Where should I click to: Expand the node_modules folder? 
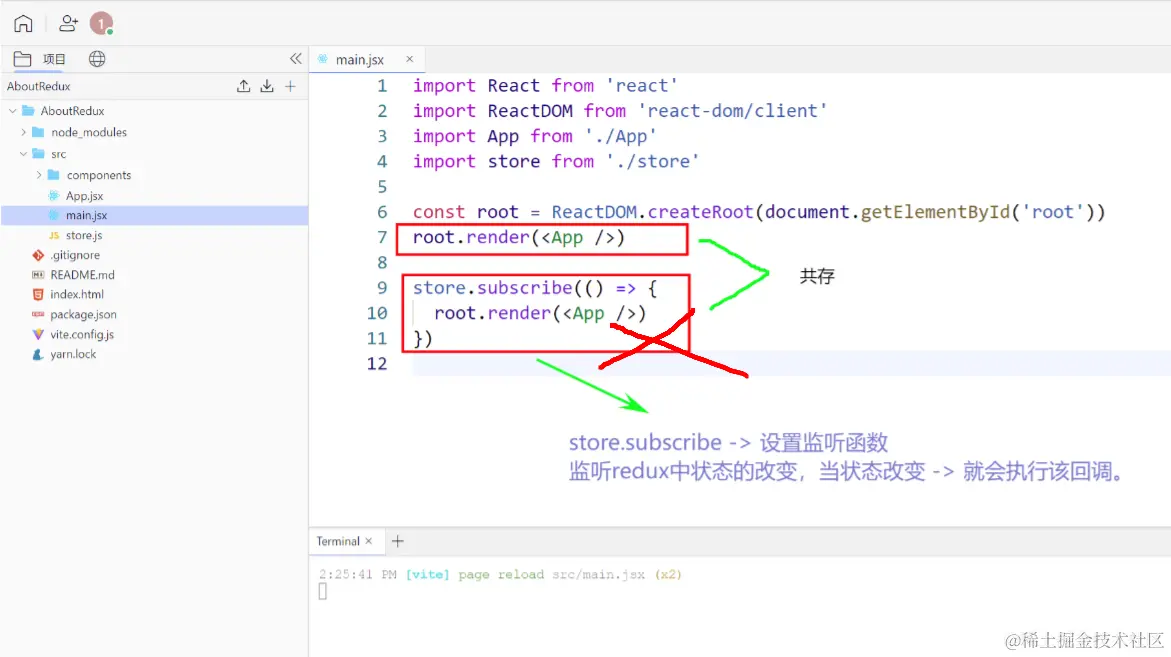[23, 132]
